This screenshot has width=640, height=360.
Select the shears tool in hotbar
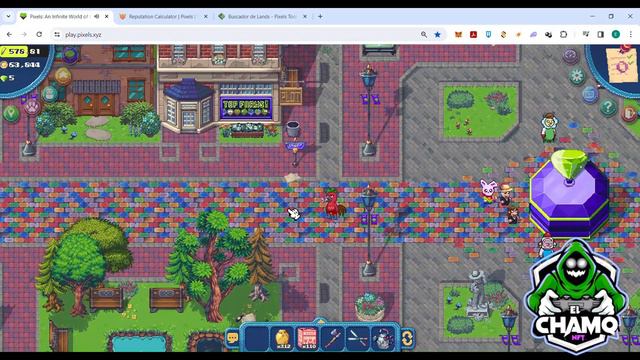358,338
